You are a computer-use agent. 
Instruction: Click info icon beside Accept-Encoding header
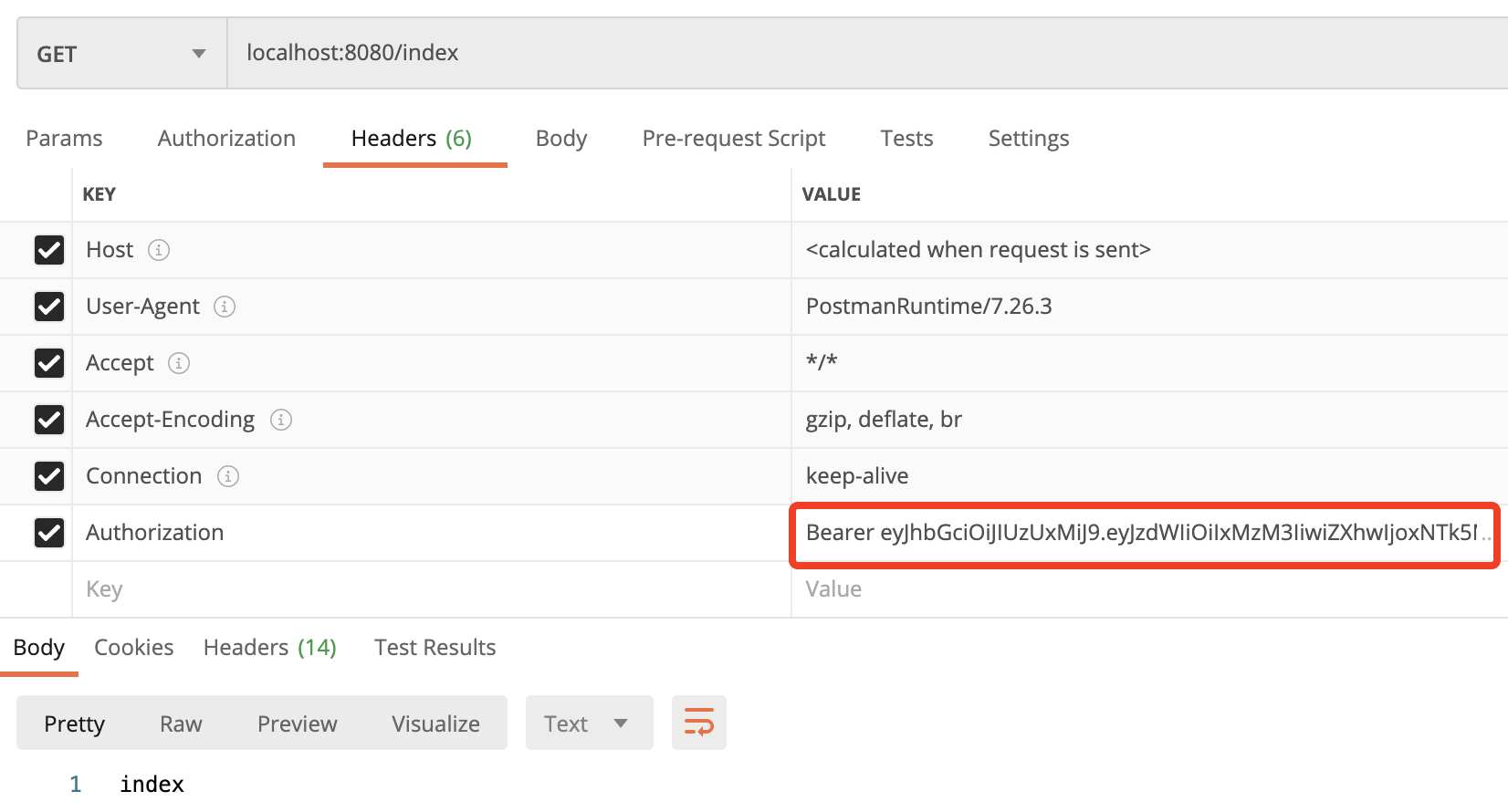281,420
